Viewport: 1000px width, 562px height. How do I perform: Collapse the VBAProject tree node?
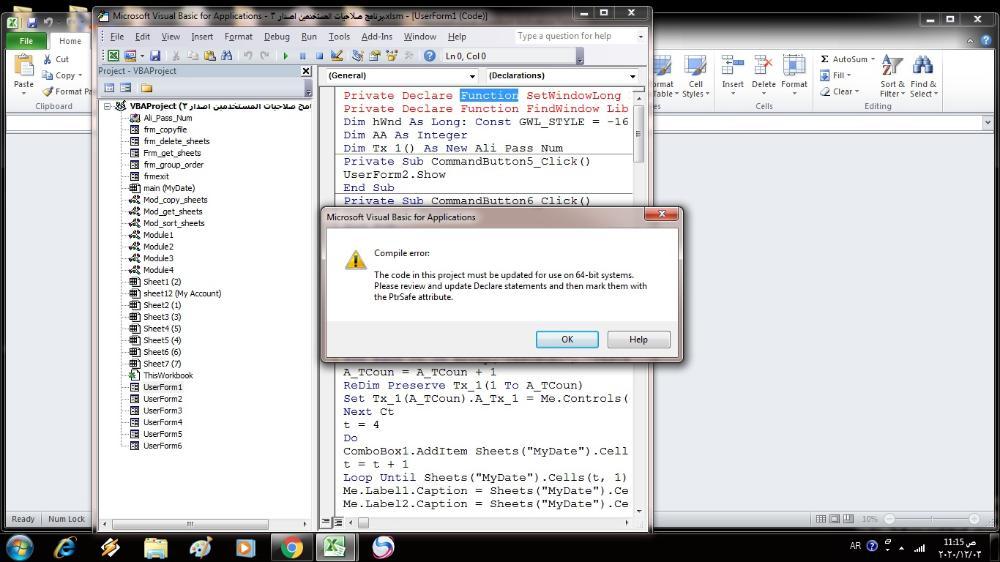[108, 107]
